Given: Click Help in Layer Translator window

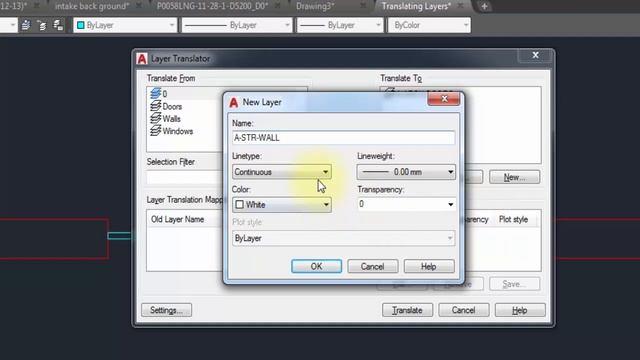Looking at the screenshot, I should pos(520,310).
